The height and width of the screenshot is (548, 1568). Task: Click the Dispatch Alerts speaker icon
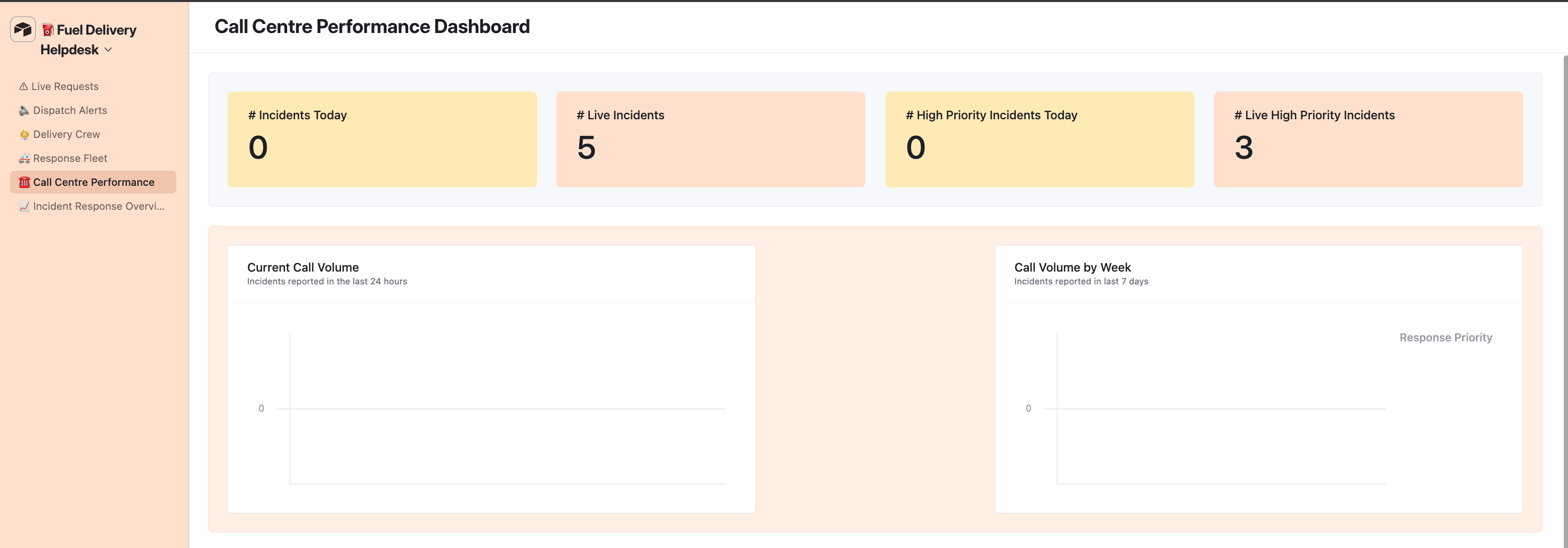pos(24,111)
